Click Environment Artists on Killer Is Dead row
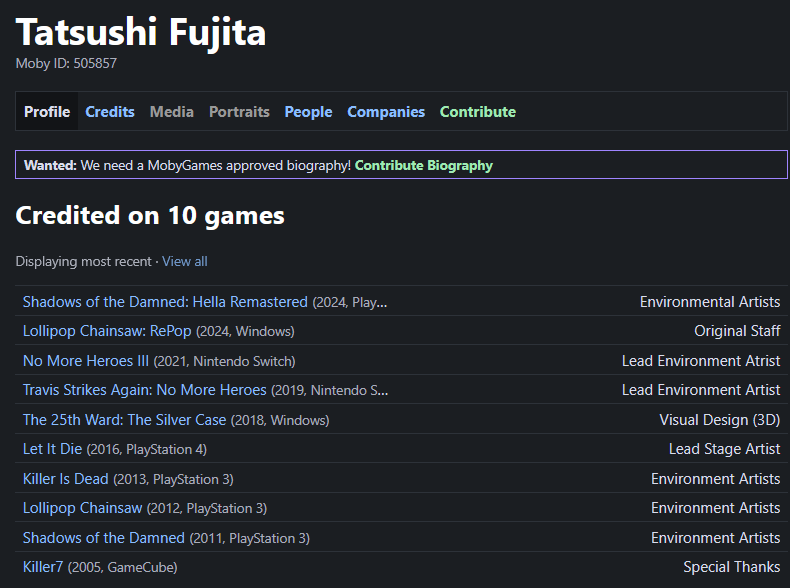The image size is (790, 588). coord(715,478)
